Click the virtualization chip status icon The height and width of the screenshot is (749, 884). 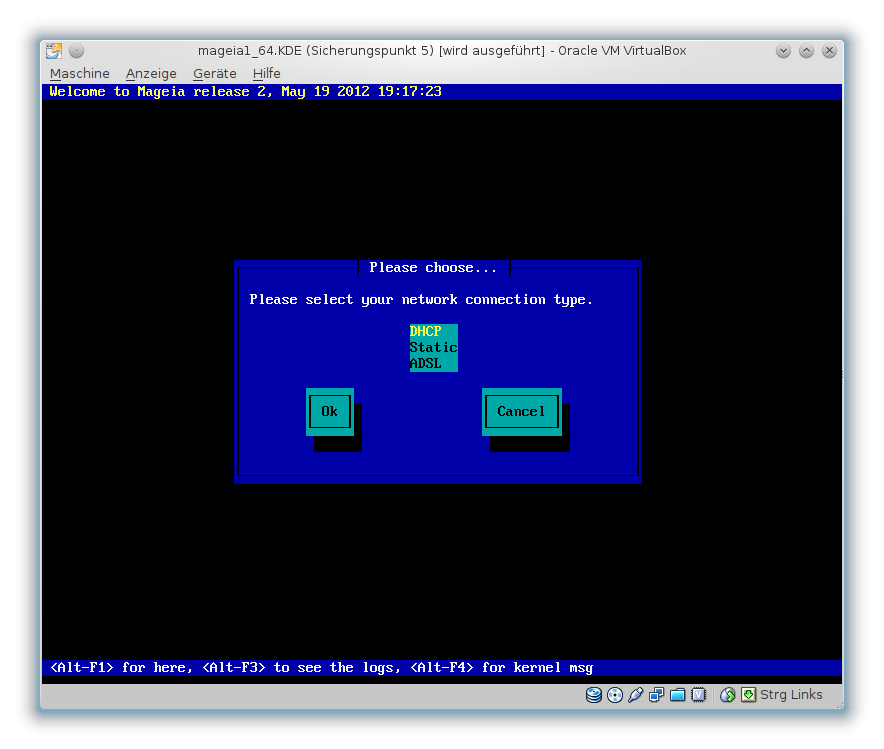(x=699, y=695)
